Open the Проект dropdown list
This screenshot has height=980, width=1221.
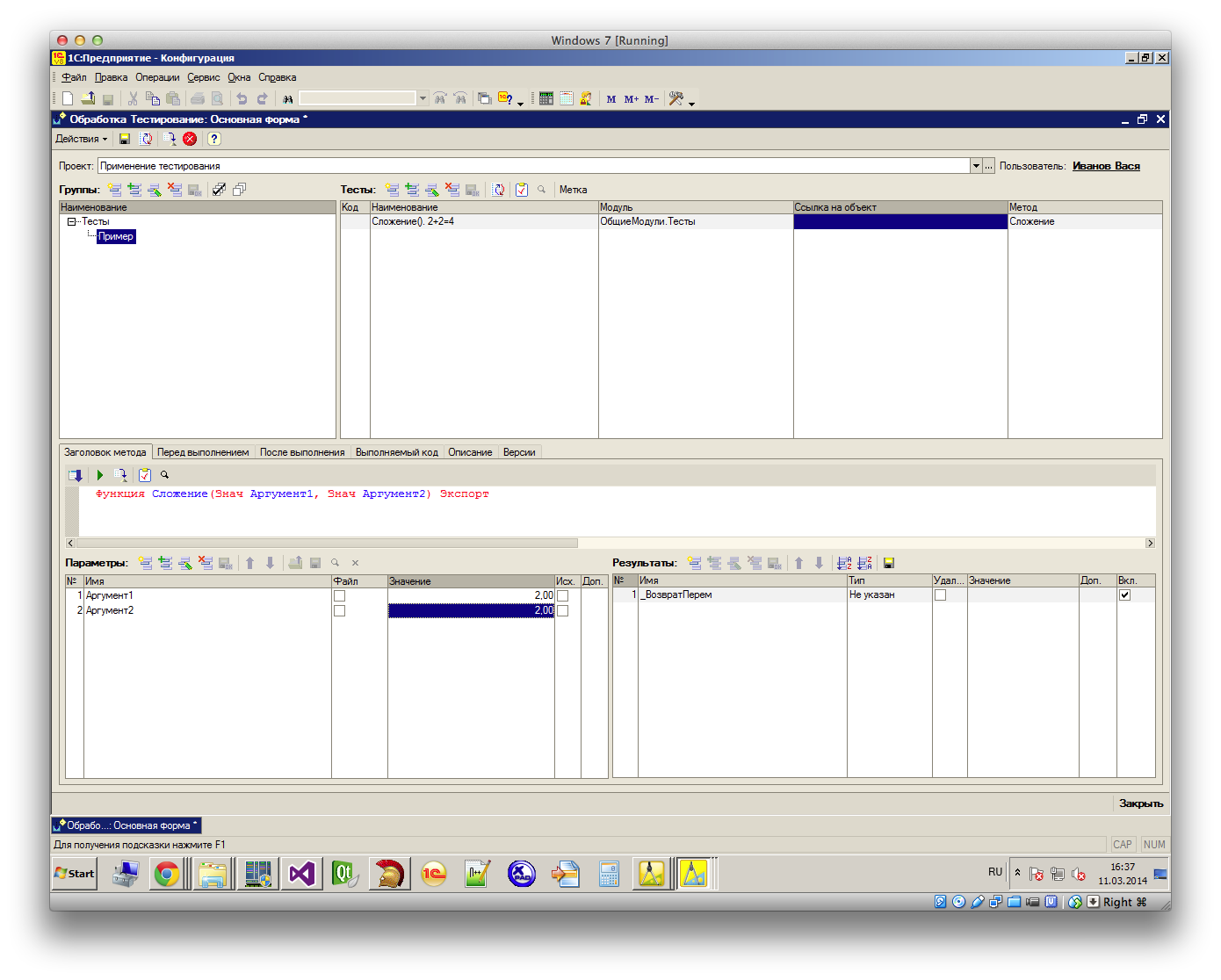pos(976,166)
